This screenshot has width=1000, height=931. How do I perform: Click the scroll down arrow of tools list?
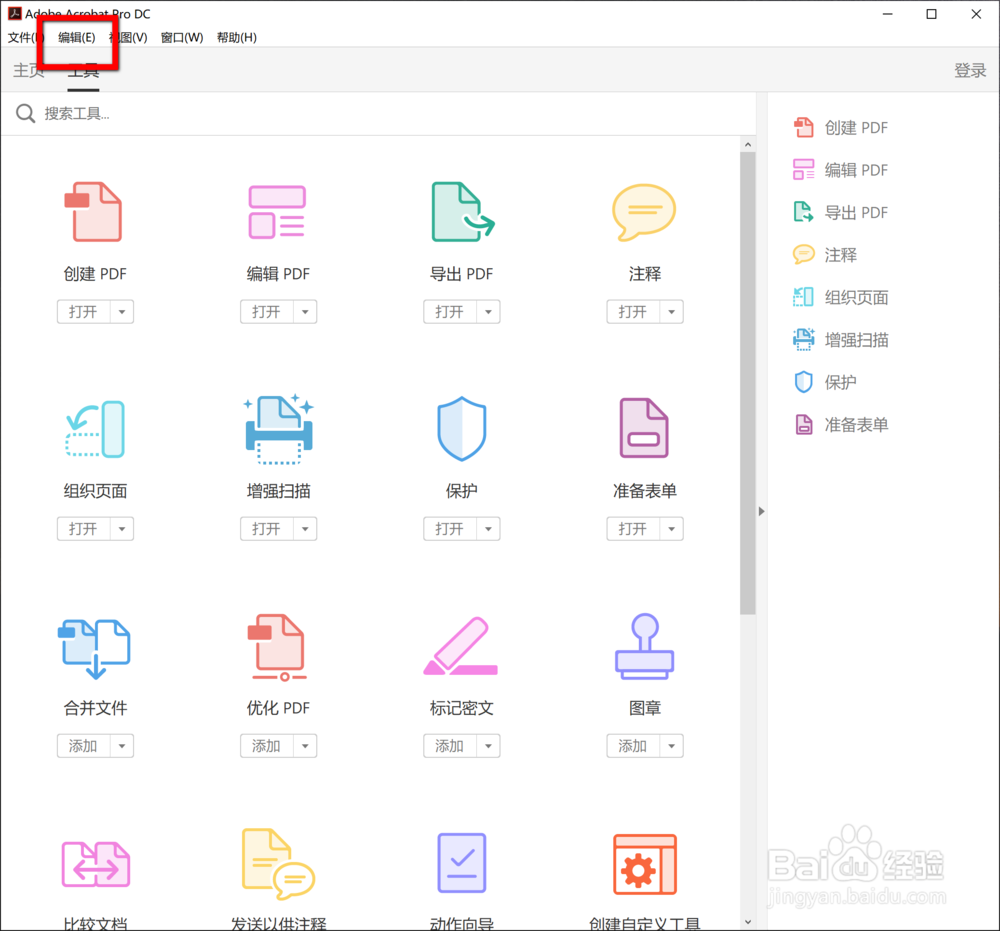click(x=747, y=922)
